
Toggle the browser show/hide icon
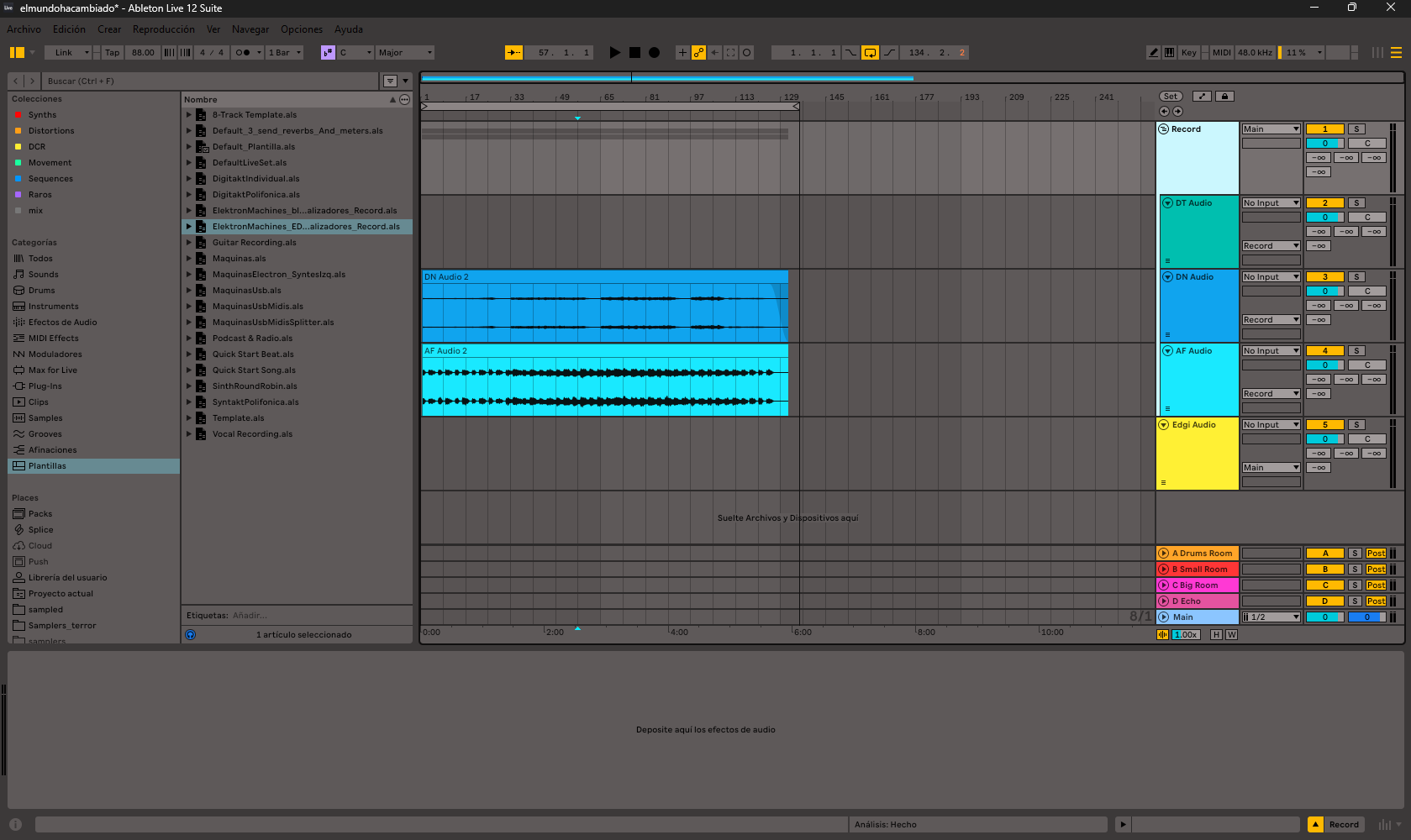[x=17, y=52]
